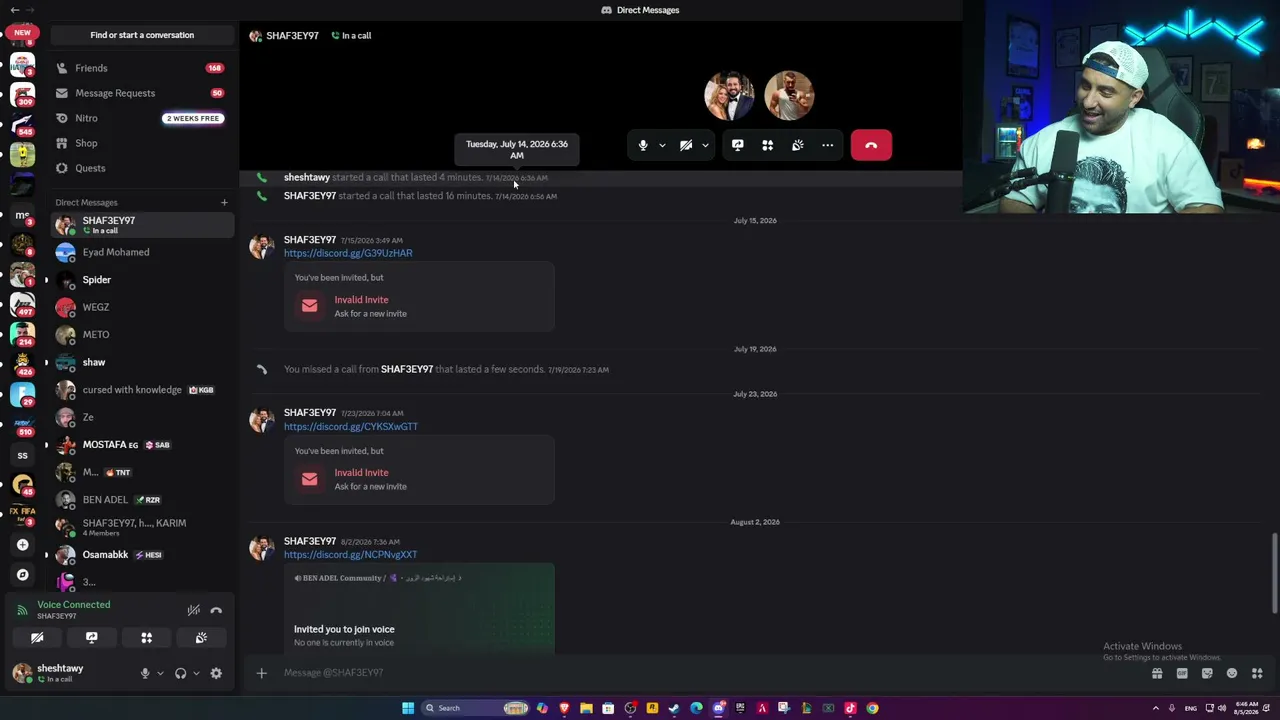Open cursed with knowledge direct message
This screenshot has height=720, width=1280.
pyautogui.click(x=142, y=390)
